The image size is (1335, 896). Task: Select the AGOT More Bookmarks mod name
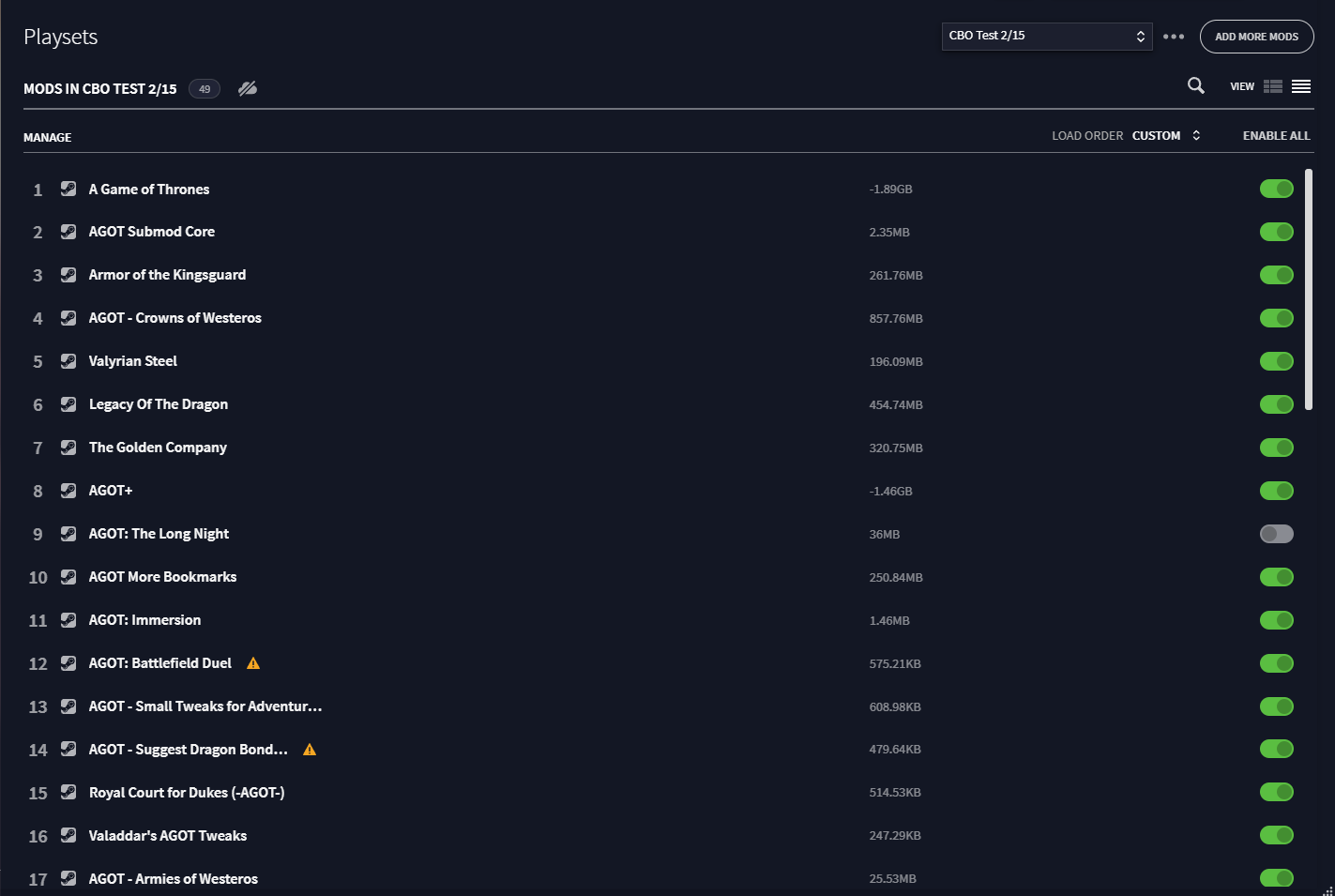(x=162, y=577)
